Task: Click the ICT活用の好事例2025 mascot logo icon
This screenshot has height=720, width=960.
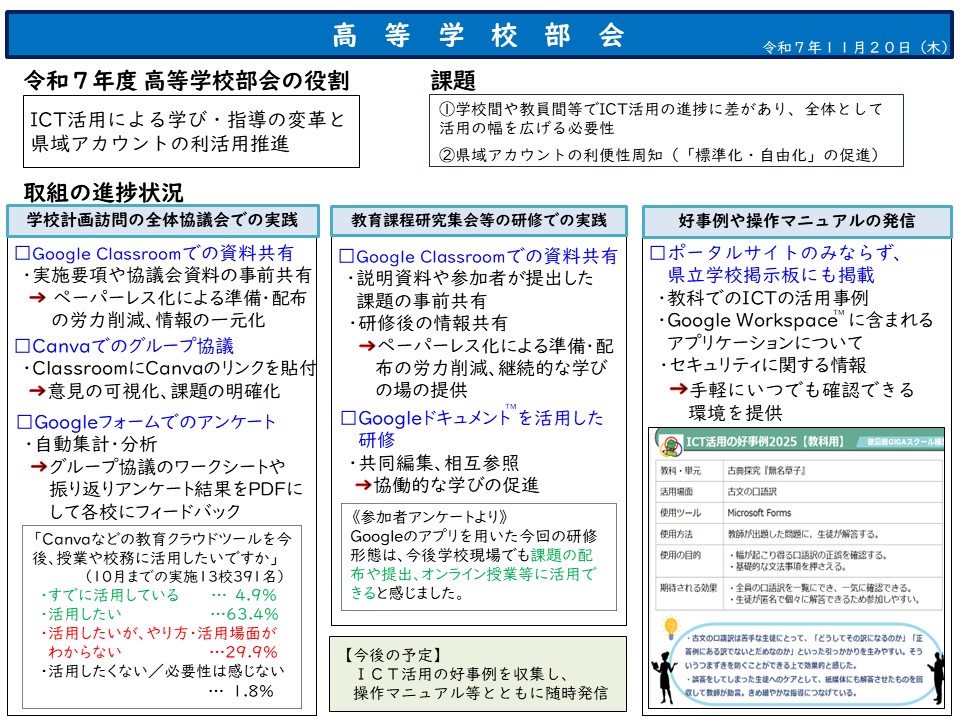Action: (673, 446)
